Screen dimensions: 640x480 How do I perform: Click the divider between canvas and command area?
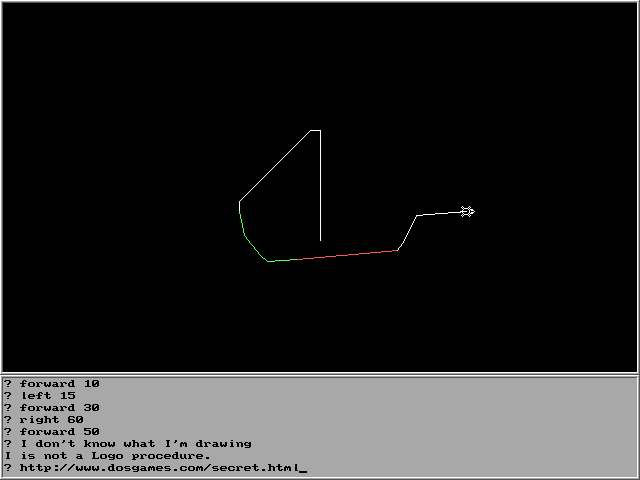320,374
